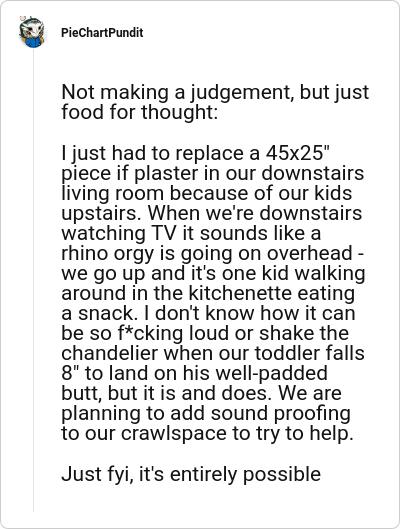The width and height of the screenshot is (400, 529).
Task: Click the phrase 'food for thought:'
Action: [140, 112]
